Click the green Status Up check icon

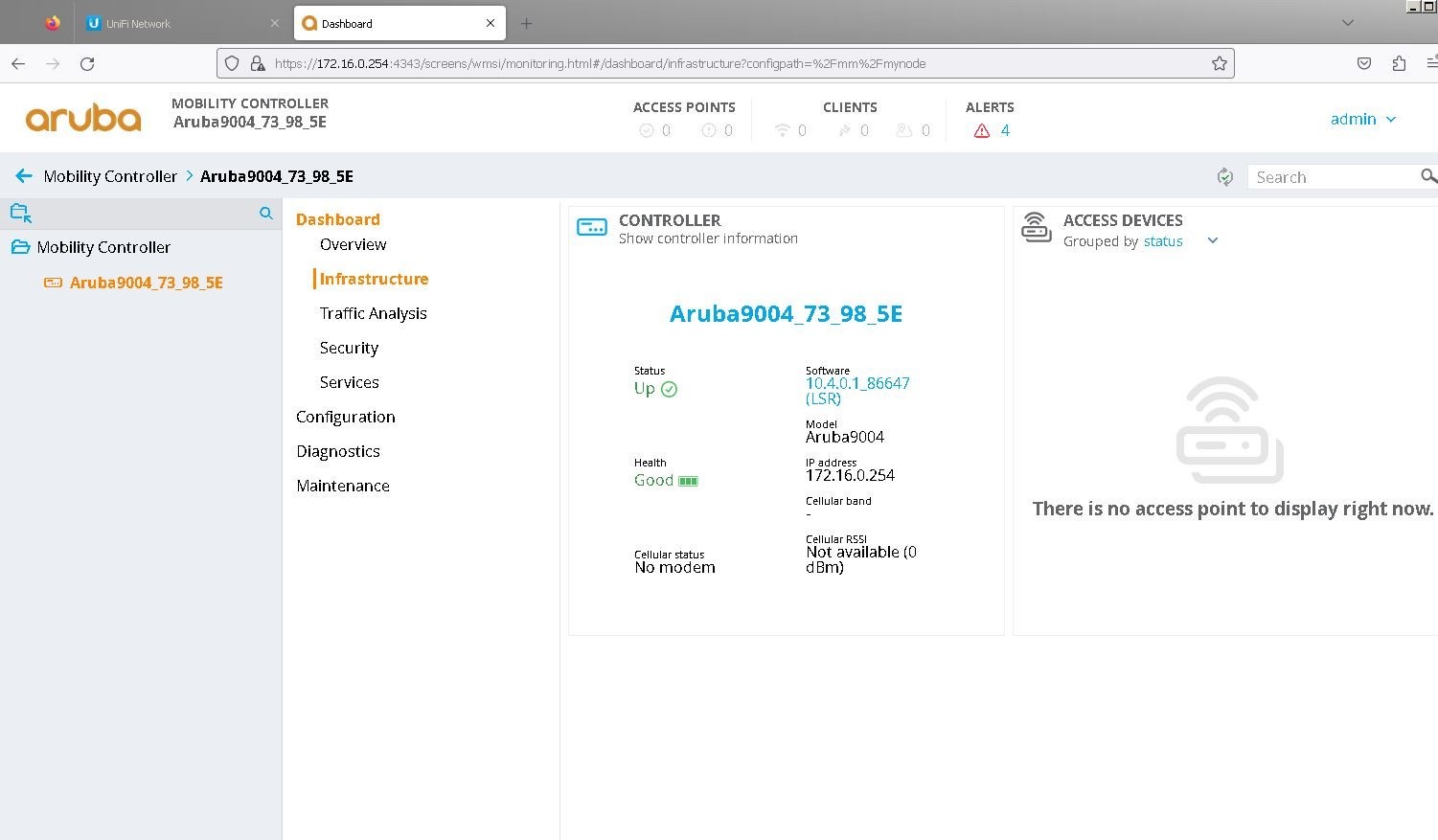tap(669, 389)
